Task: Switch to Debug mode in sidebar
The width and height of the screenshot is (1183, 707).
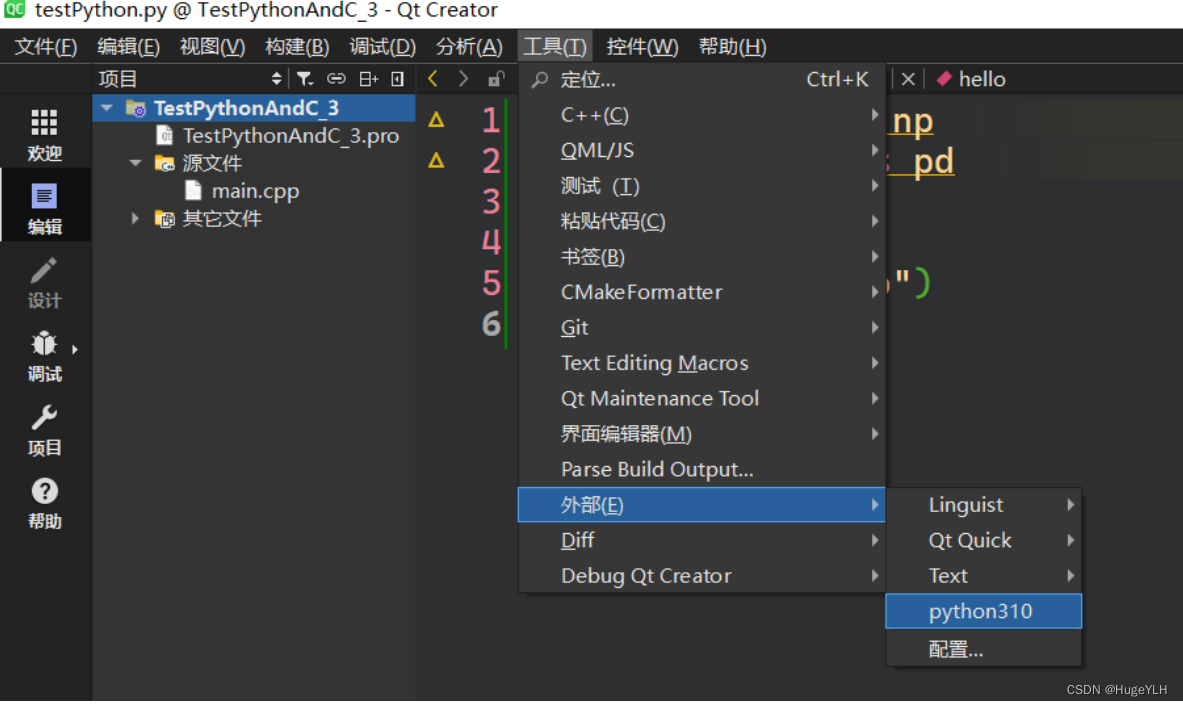Action: pyautogui.click(x=45, y=356)
